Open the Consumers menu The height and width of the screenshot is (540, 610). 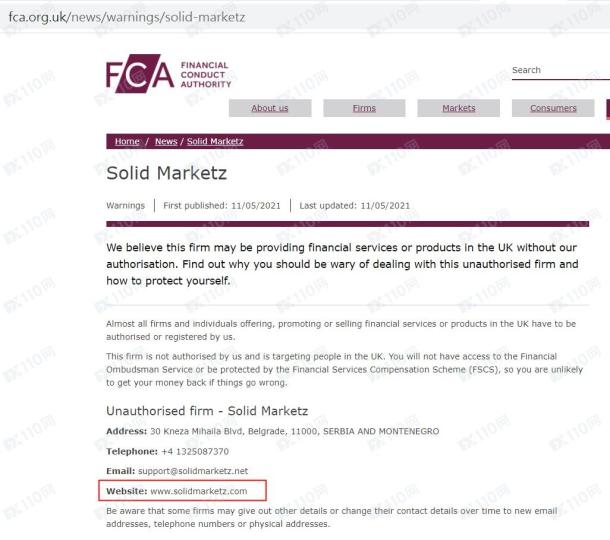coord(553,108)
